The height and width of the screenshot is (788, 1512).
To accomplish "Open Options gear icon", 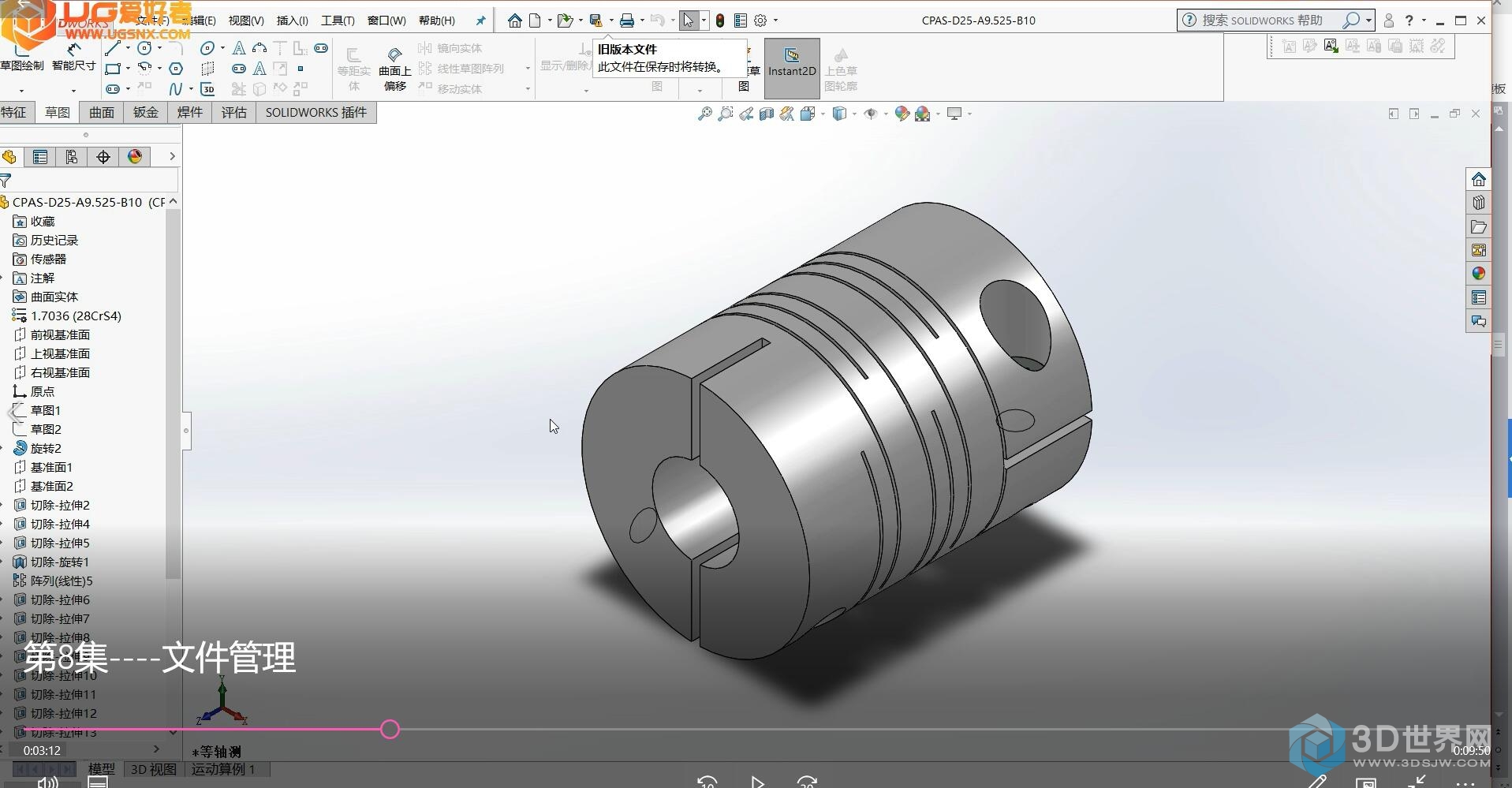I will point(760,21).
